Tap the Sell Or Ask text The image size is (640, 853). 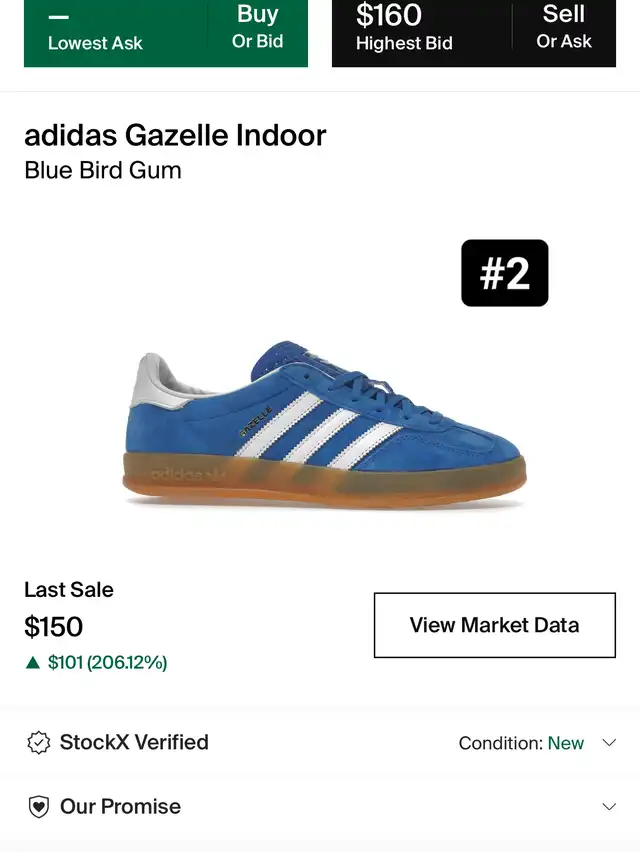pyautogui.click(x=564, y=27)
